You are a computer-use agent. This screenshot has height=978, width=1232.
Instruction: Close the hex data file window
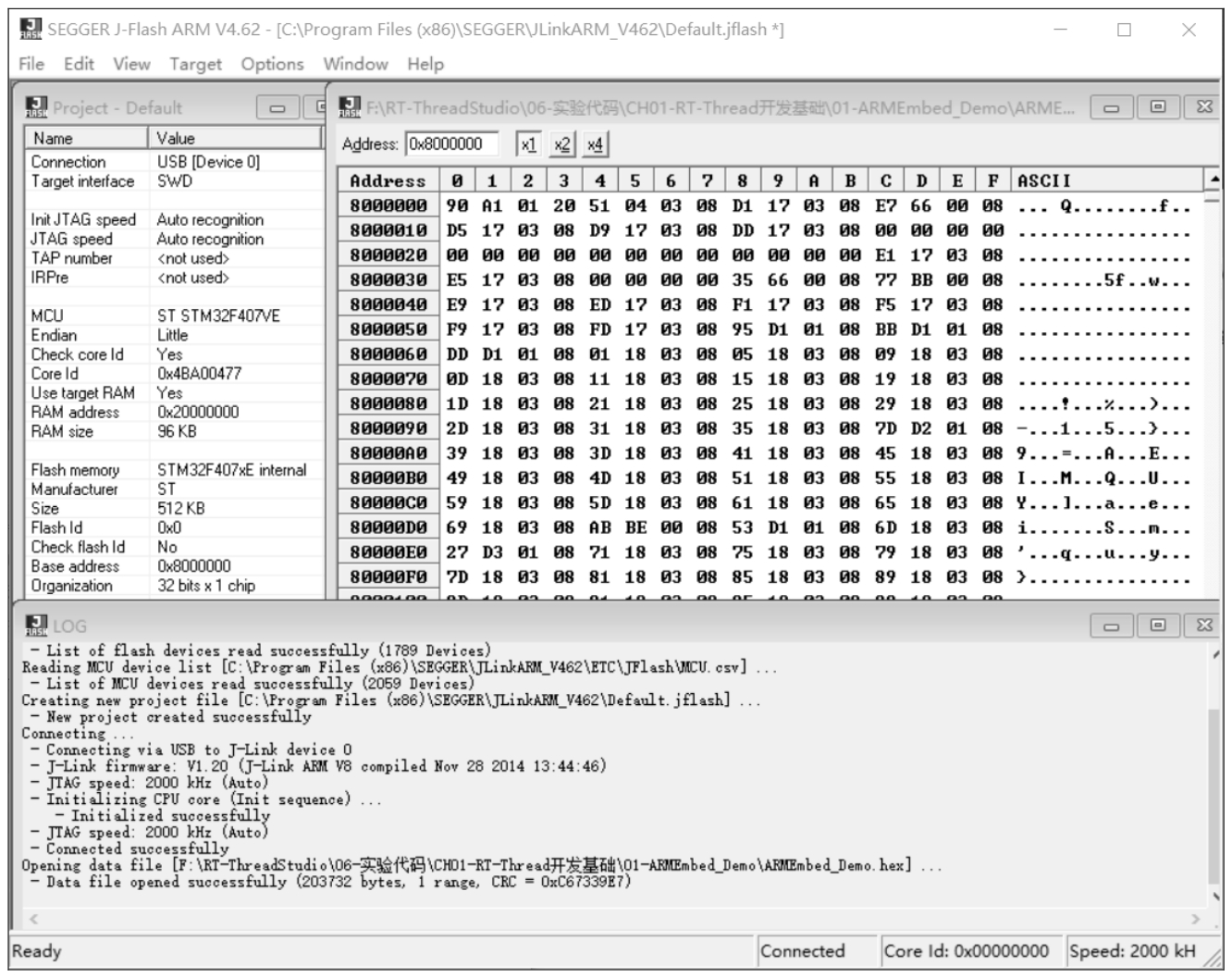point(1203,107)
